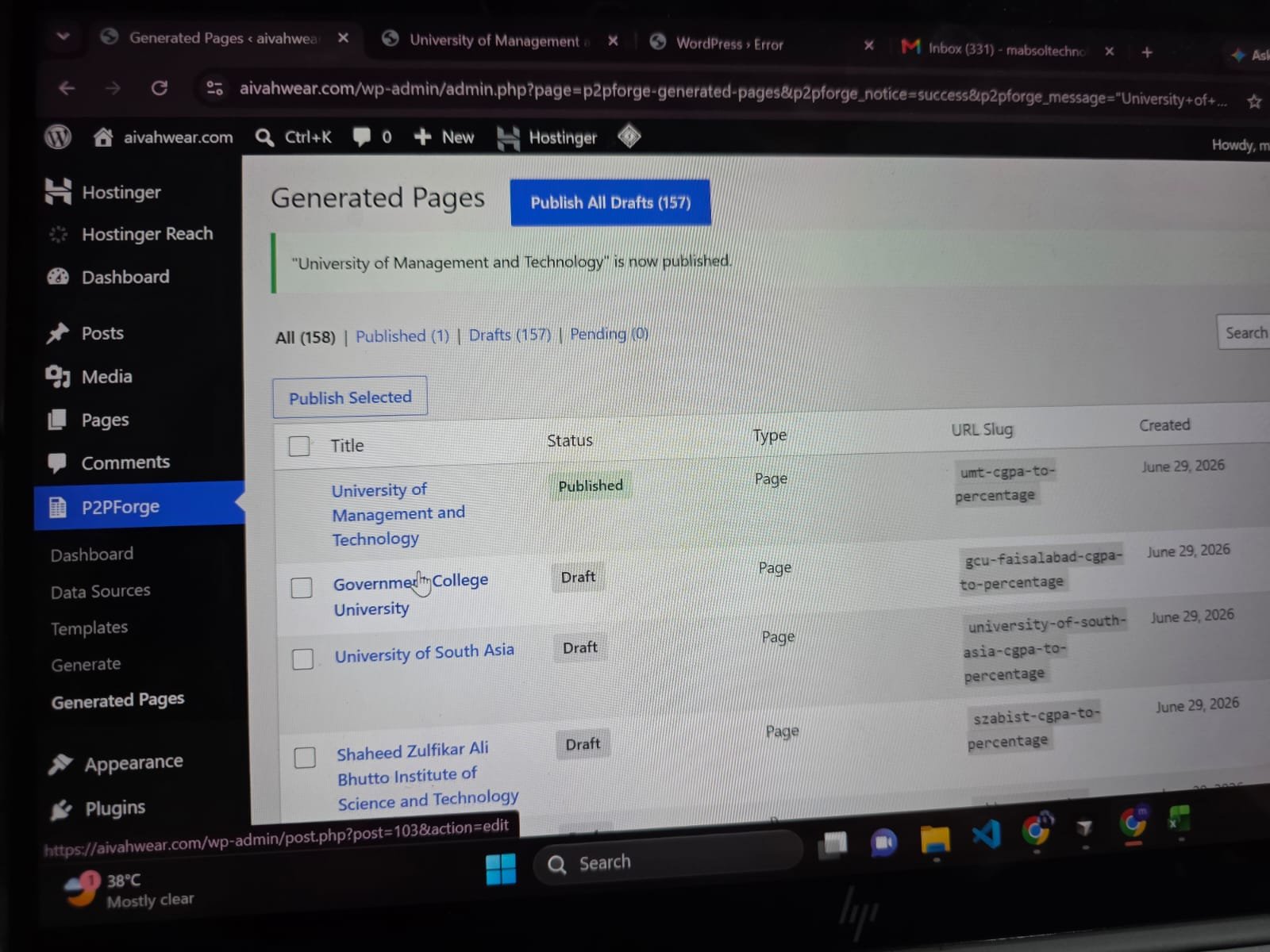
Task: Go back with browser back arrow
Action: pos(67,88)
